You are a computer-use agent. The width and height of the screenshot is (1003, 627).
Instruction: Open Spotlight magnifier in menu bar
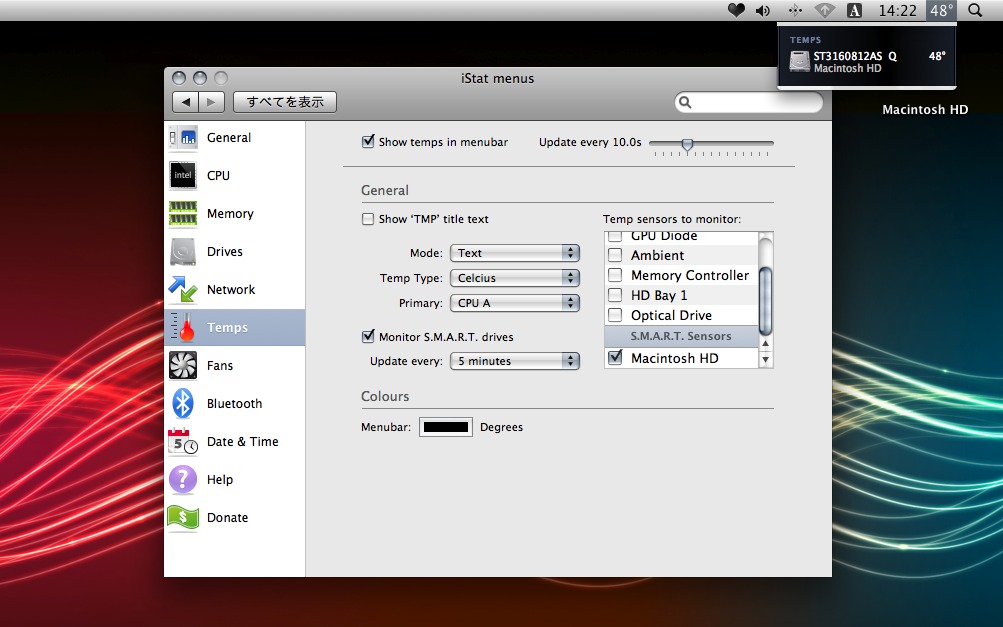[975, 10]
